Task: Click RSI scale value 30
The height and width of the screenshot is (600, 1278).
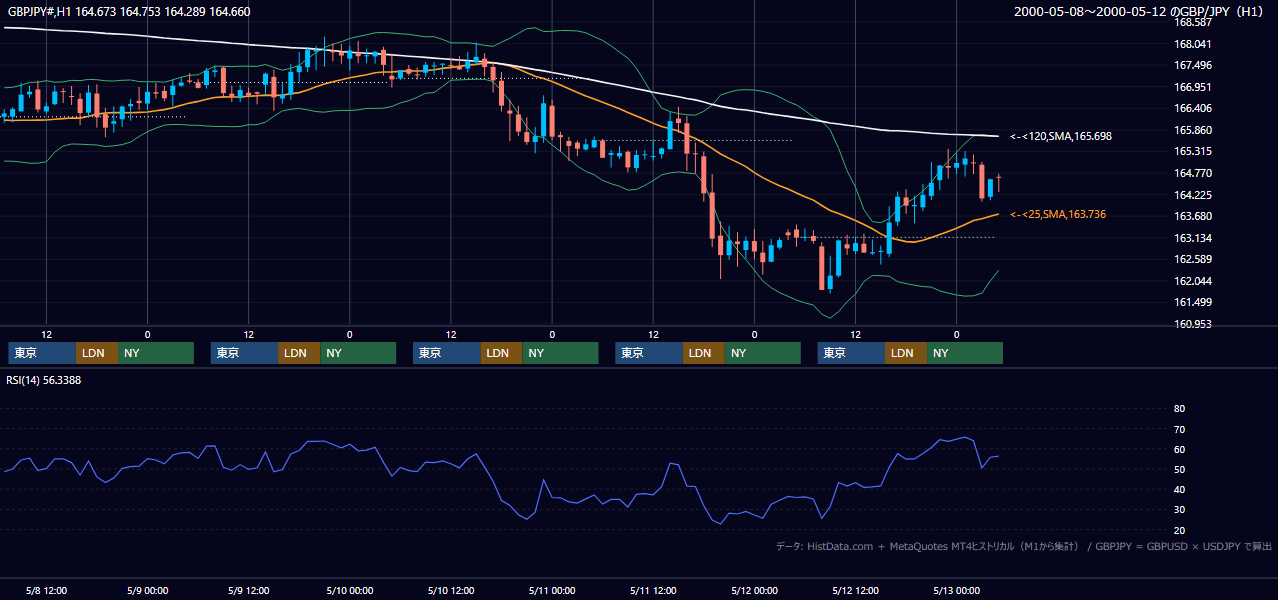Action: pyautogui.click(x=1179, y=510)
